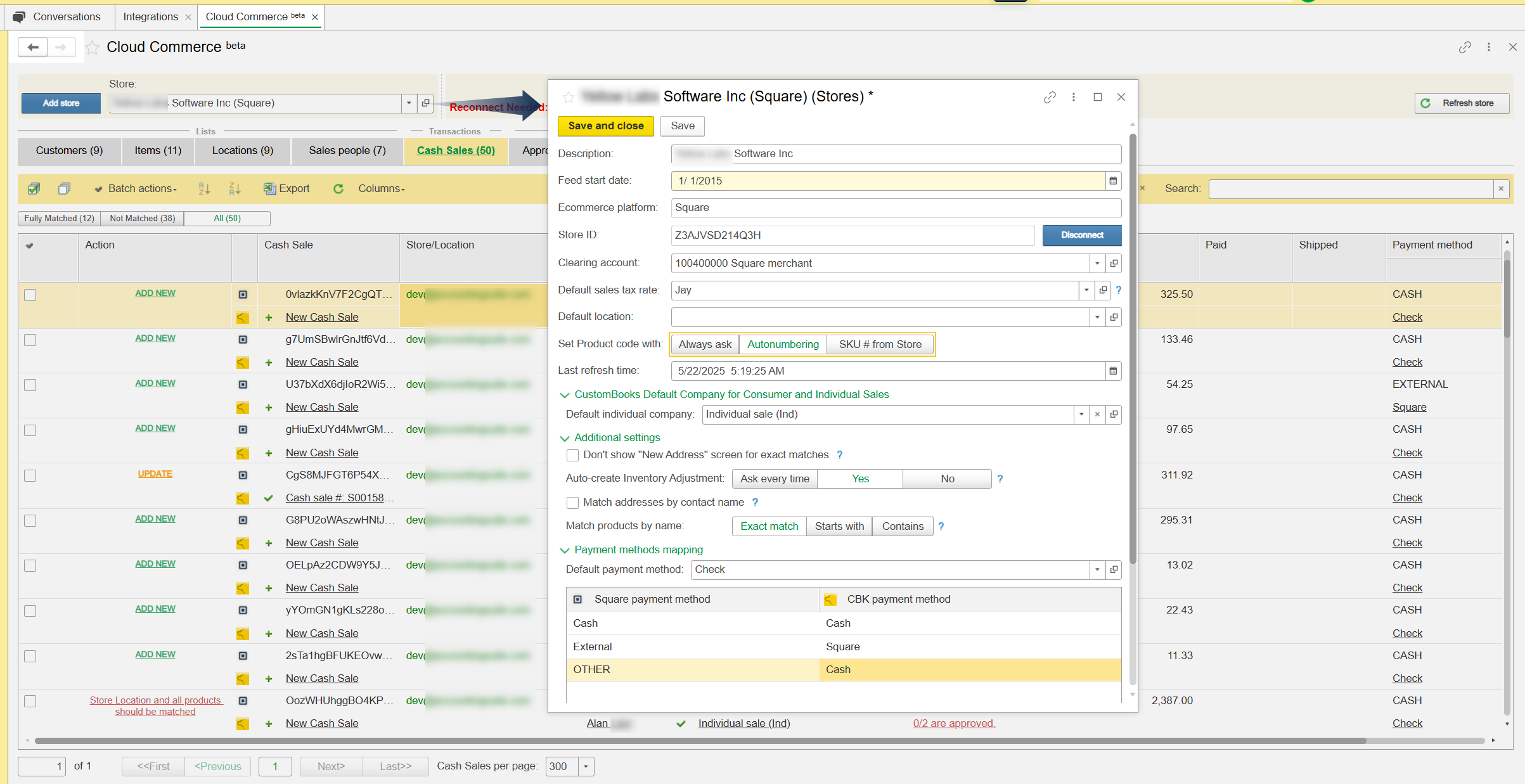
Task: Select SKU # from Store option
Action: tap(880, 344)
